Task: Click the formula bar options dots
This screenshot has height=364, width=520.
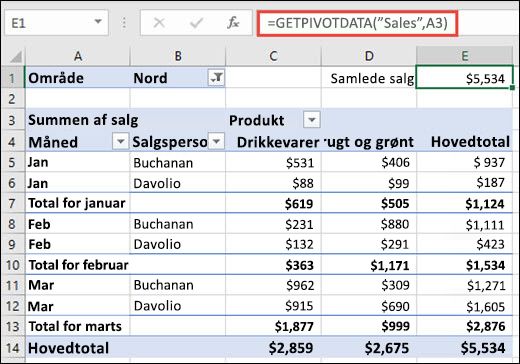Action: click(124, 23)
